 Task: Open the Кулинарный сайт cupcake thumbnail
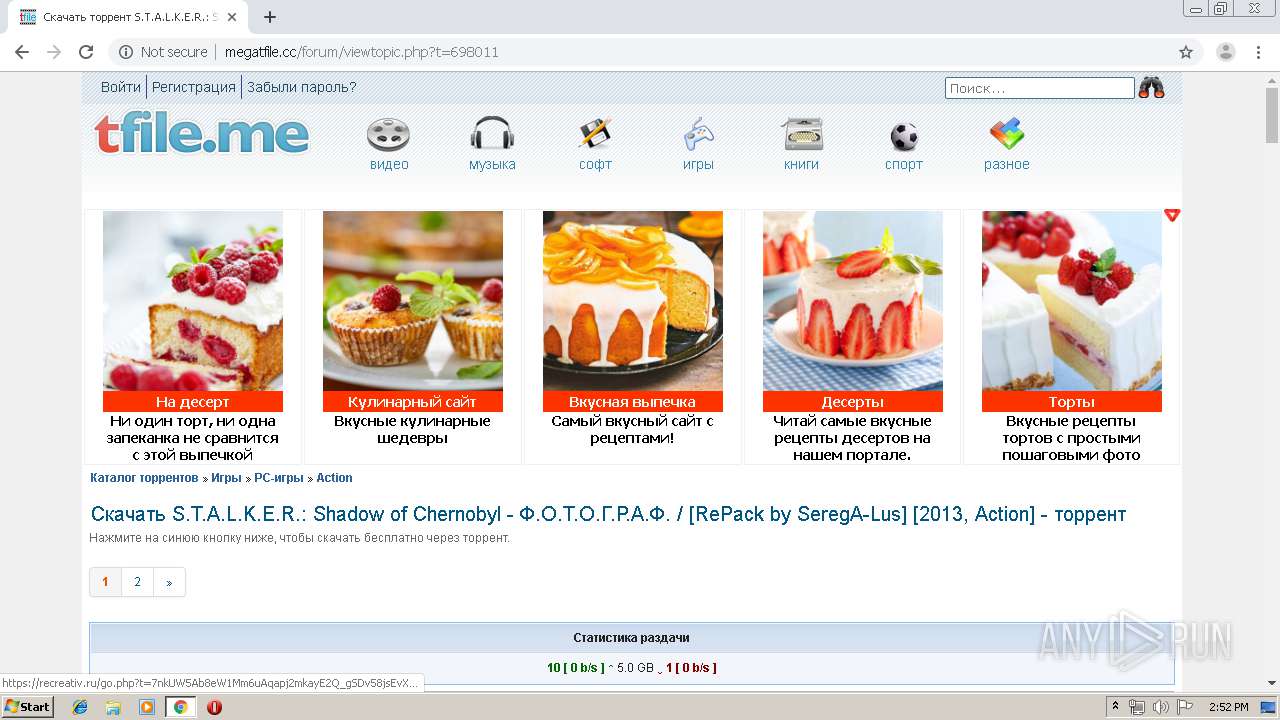pyautogui.click(x=413, y=301)
